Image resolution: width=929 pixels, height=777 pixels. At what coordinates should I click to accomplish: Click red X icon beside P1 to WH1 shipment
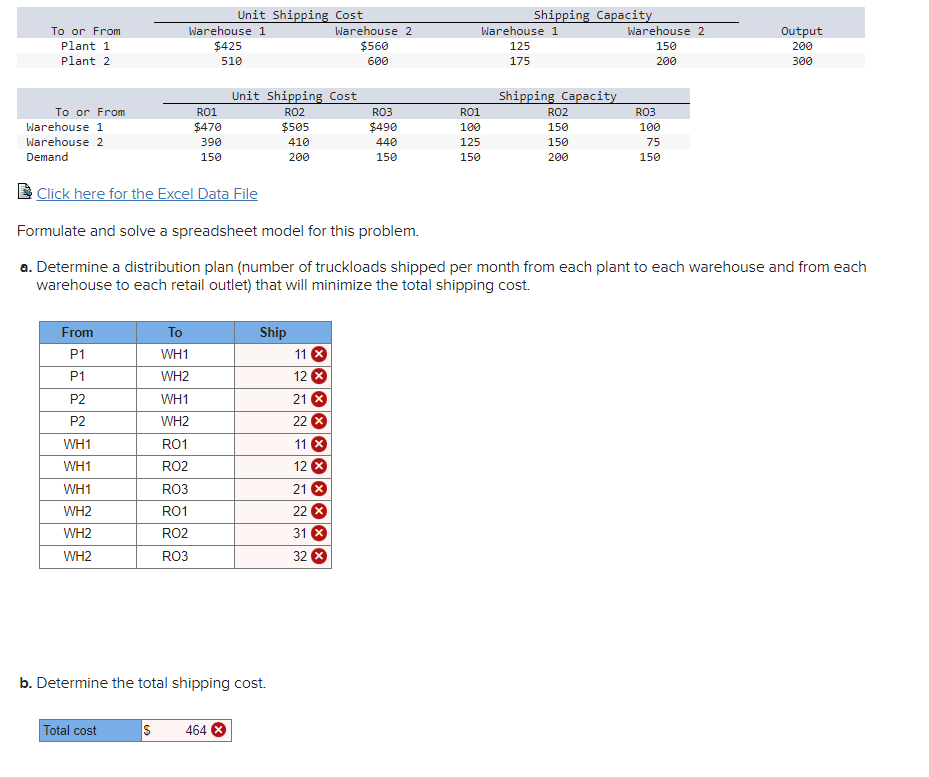(318, 354)
